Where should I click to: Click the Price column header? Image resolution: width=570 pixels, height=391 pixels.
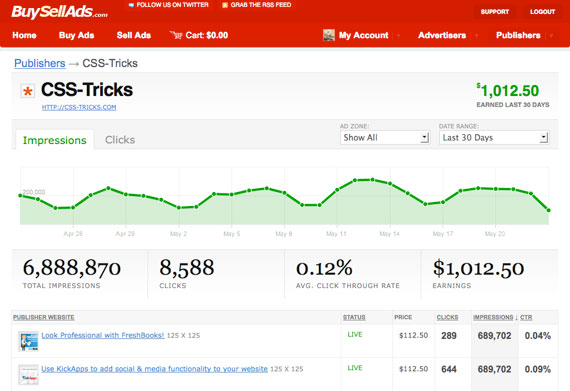[x=403, y=317]
